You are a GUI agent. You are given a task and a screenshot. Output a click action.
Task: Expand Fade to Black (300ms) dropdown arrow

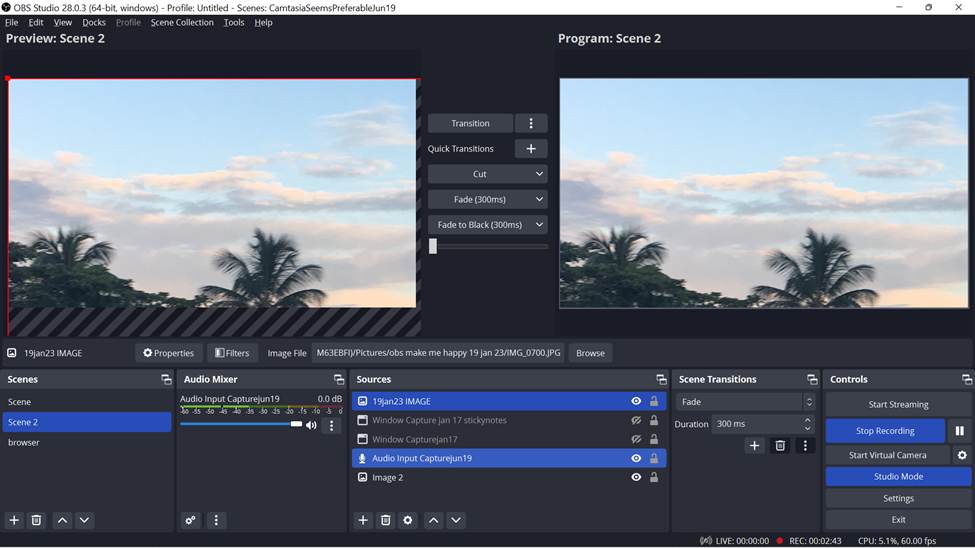tap(539, 225)
